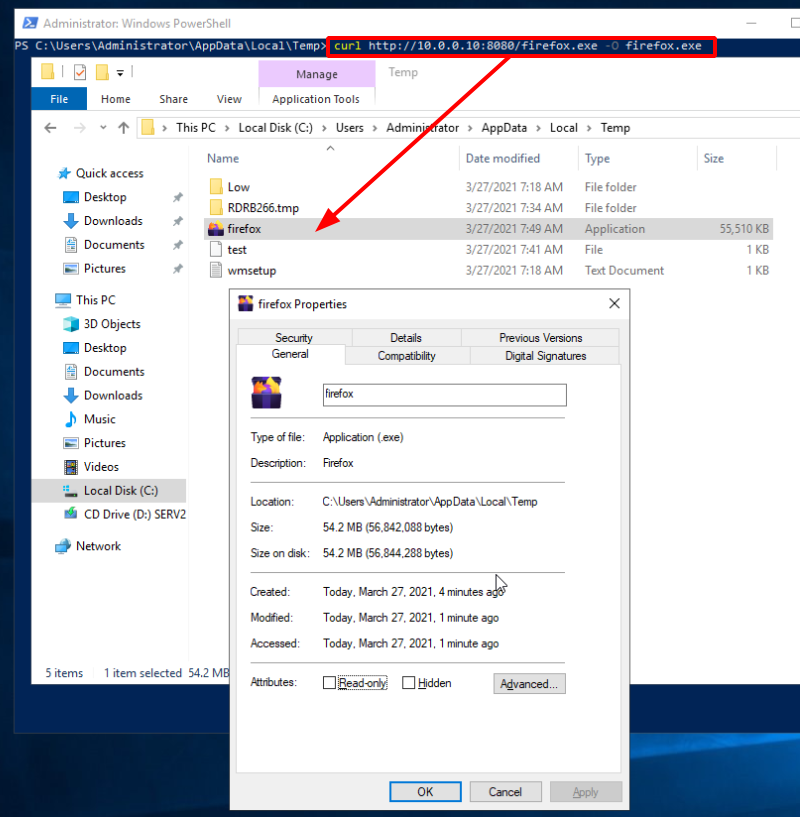The height and width of the screenshot is (817, 800).
Task: Click the pin icon beside Downloads
Action: [178, 221]
